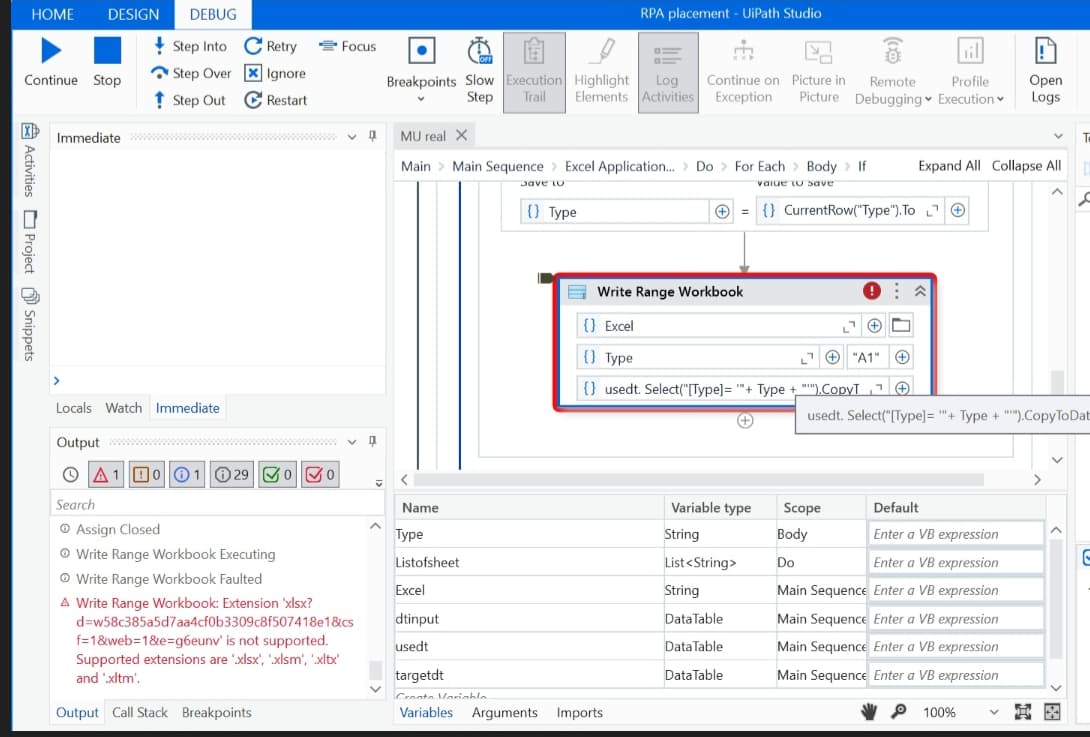Close the MU real document tab
Image resolution: width=1090 pixels, height=737 pixels.
(462, 136)
